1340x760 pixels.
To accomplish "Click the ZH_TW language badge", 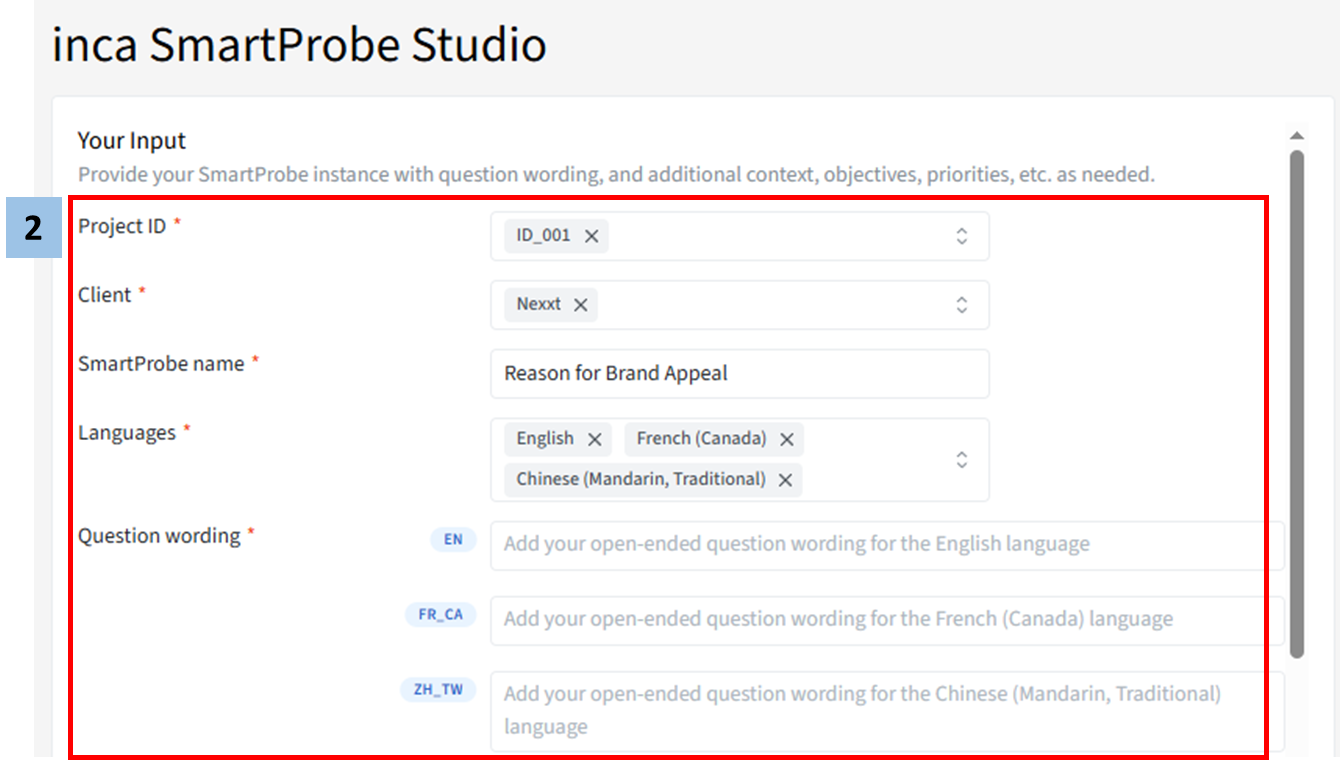I will (439, 690).
